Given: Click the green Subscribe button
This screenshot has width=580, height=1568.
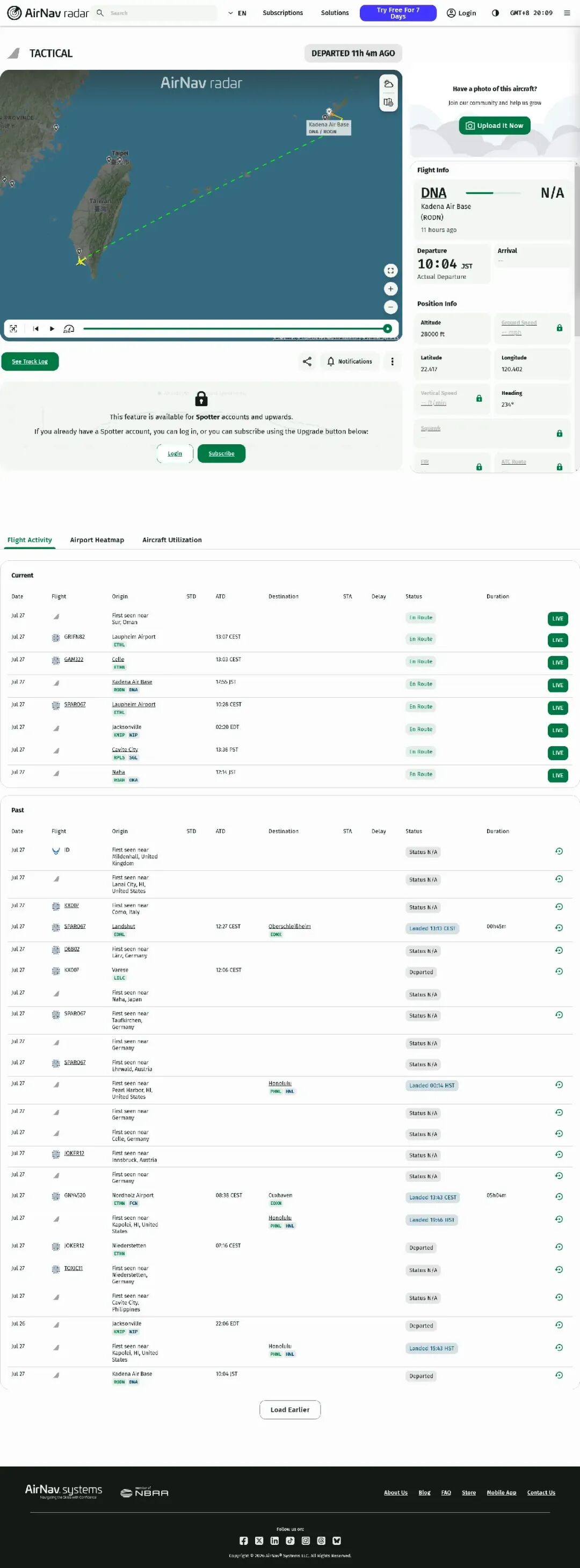Looking at the screenshot, I should point(222,453).
